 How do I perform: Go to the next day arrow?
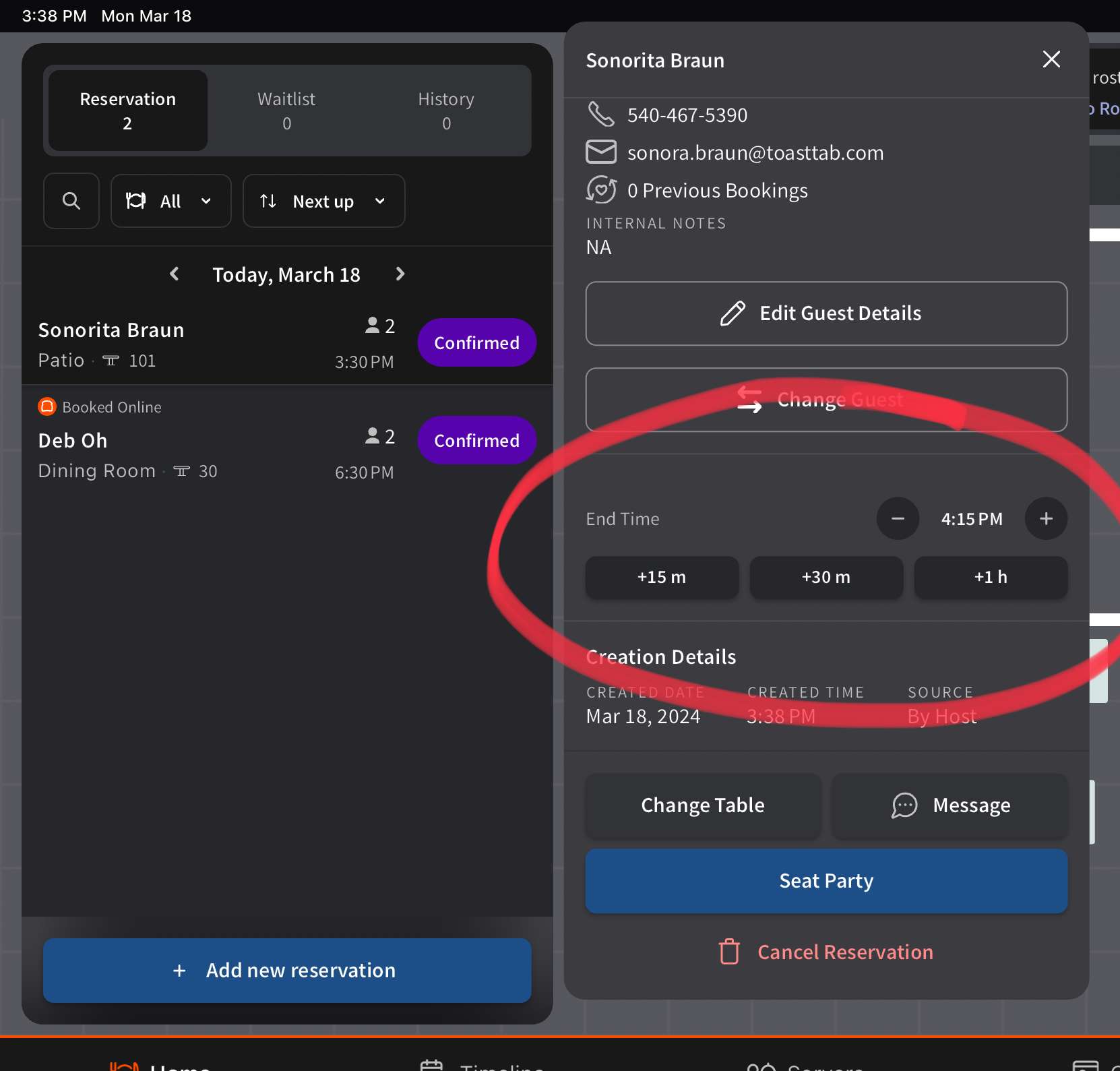pyautogui.click(x=400, y=274)
